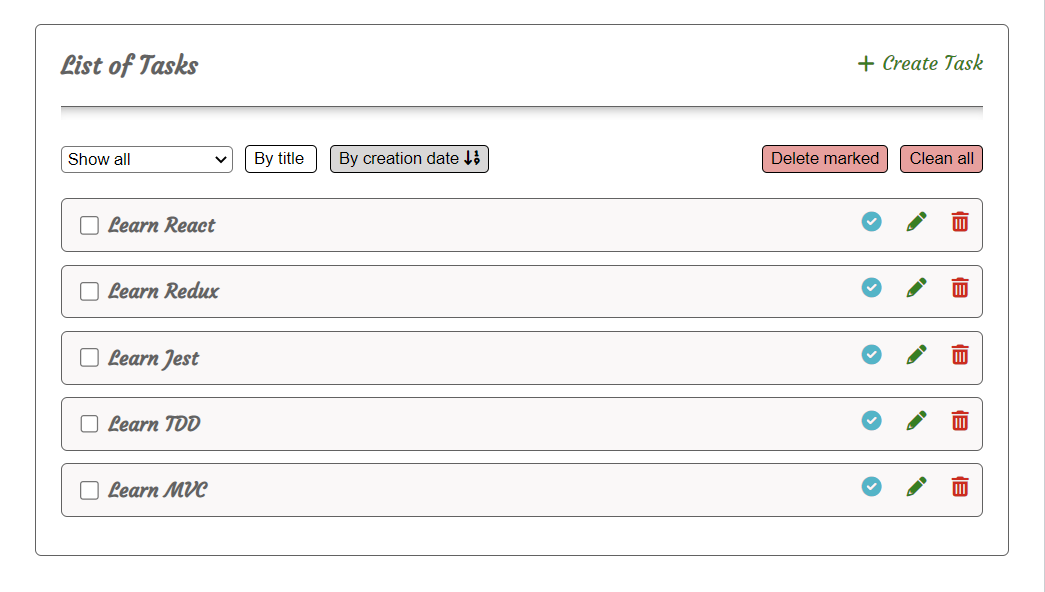The image size is (1045, 592).
Task: Click the Create Task link
Action: pyautogui.click(x=920, y=64)
